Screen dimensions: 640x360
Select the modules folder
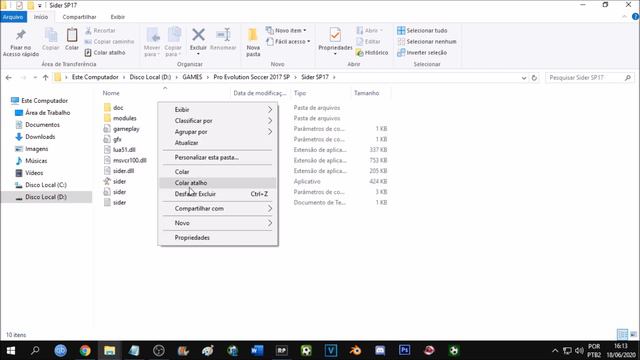coord(124,118)
